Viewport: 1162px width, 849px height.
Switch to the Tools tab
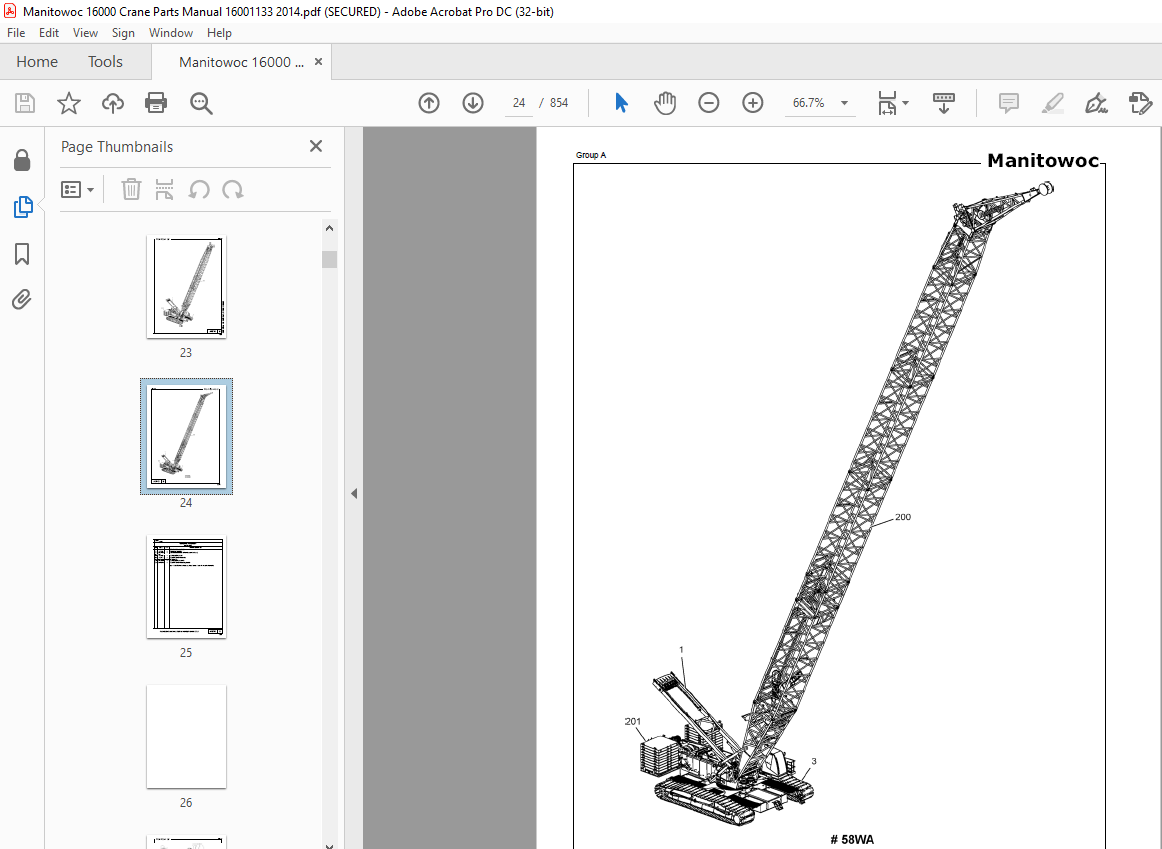(x=105, y=62)
